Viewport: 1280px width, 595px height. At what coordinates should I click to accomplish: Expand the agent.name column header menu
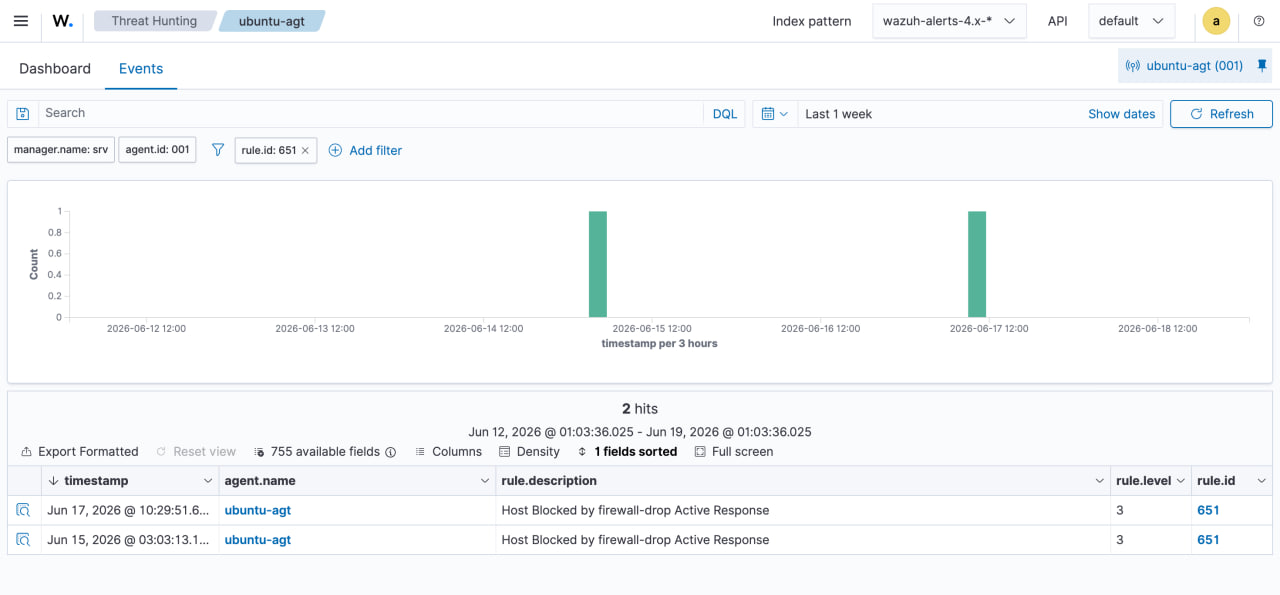coord(485,481)
